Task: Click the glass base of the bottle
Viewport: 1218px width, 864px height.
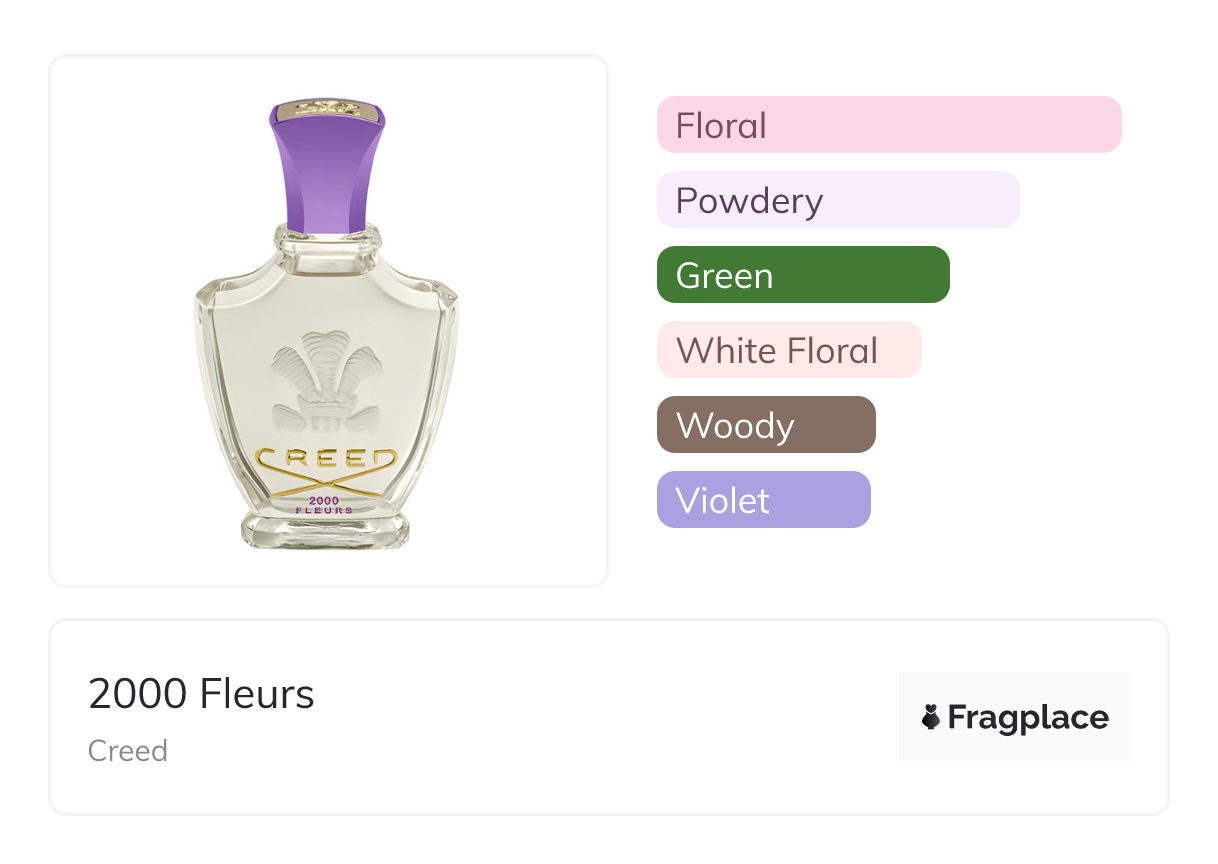Action: coord(326,530)
